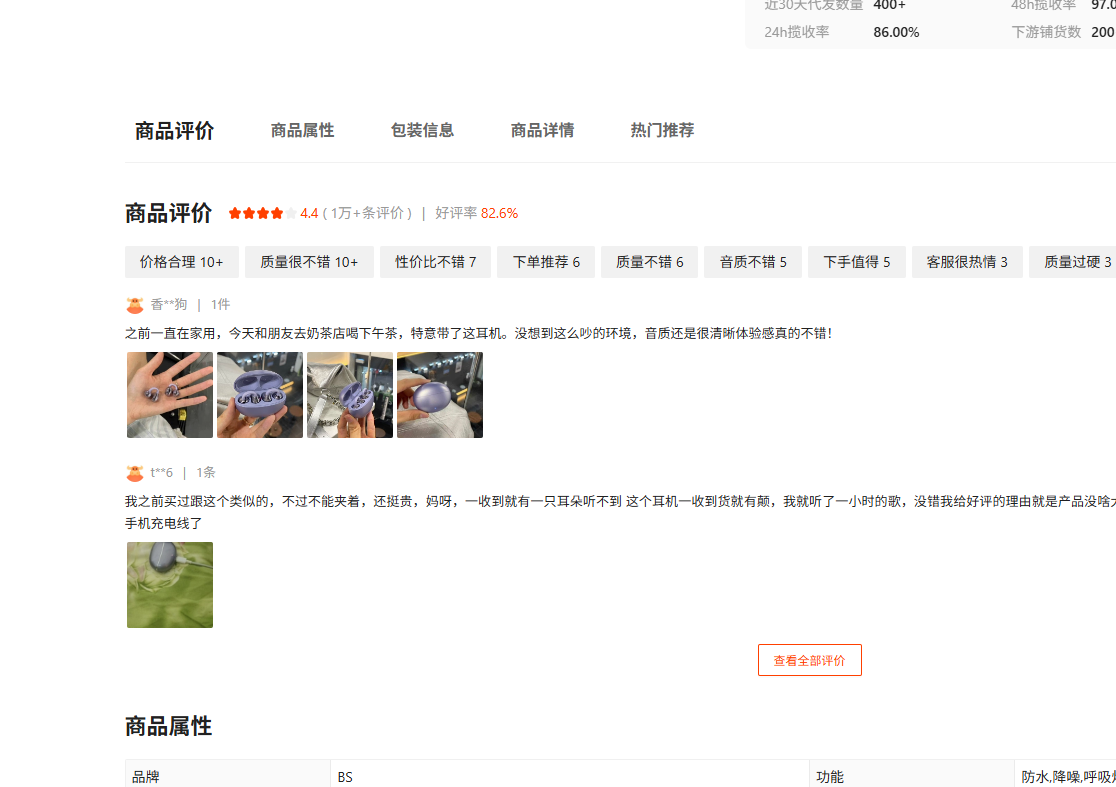
Task: View photo of earbud case beside silver bag
Action: coord(350,395)
